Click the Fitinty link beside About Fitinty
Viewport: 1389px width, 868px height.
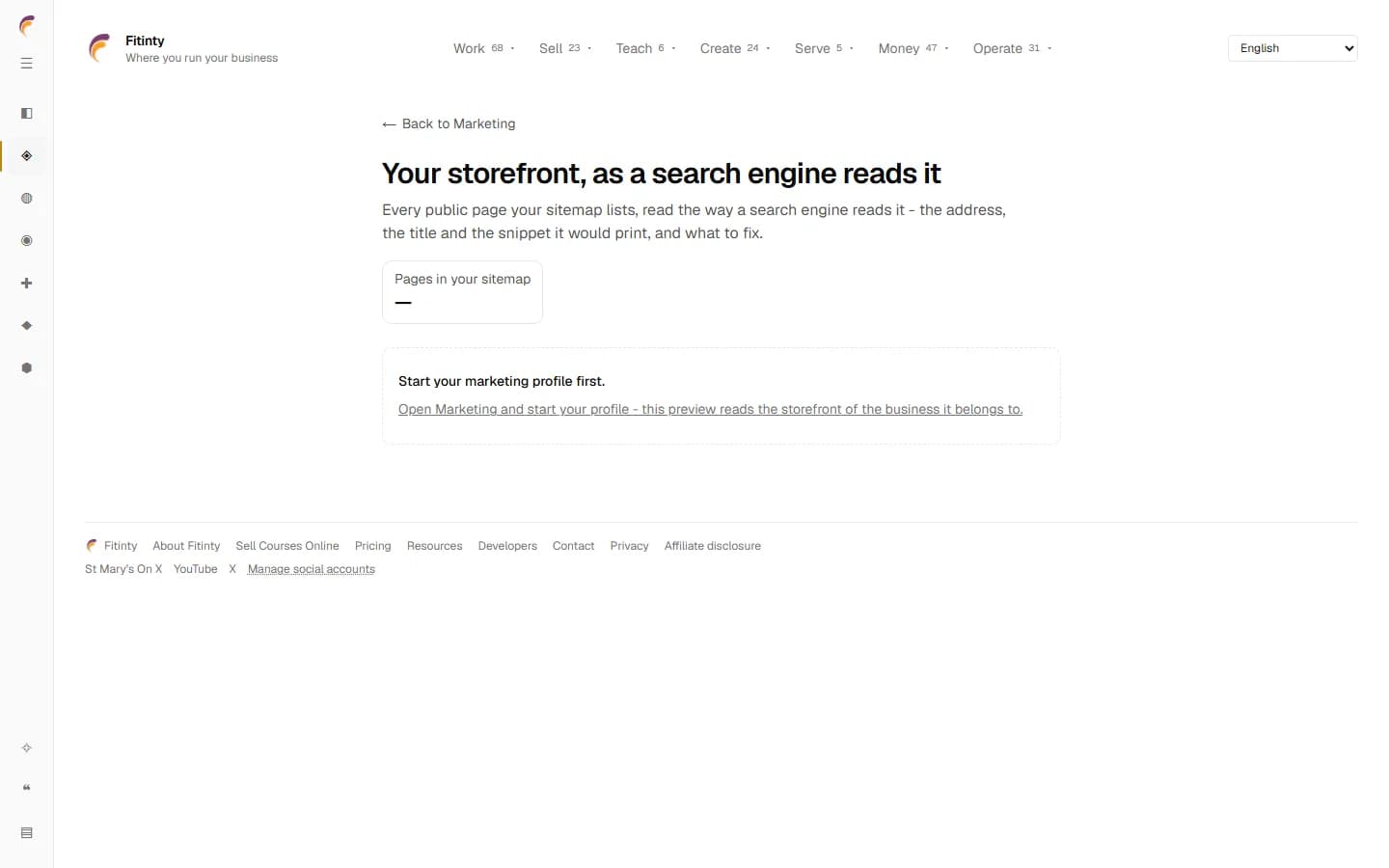tap(112, 546)
